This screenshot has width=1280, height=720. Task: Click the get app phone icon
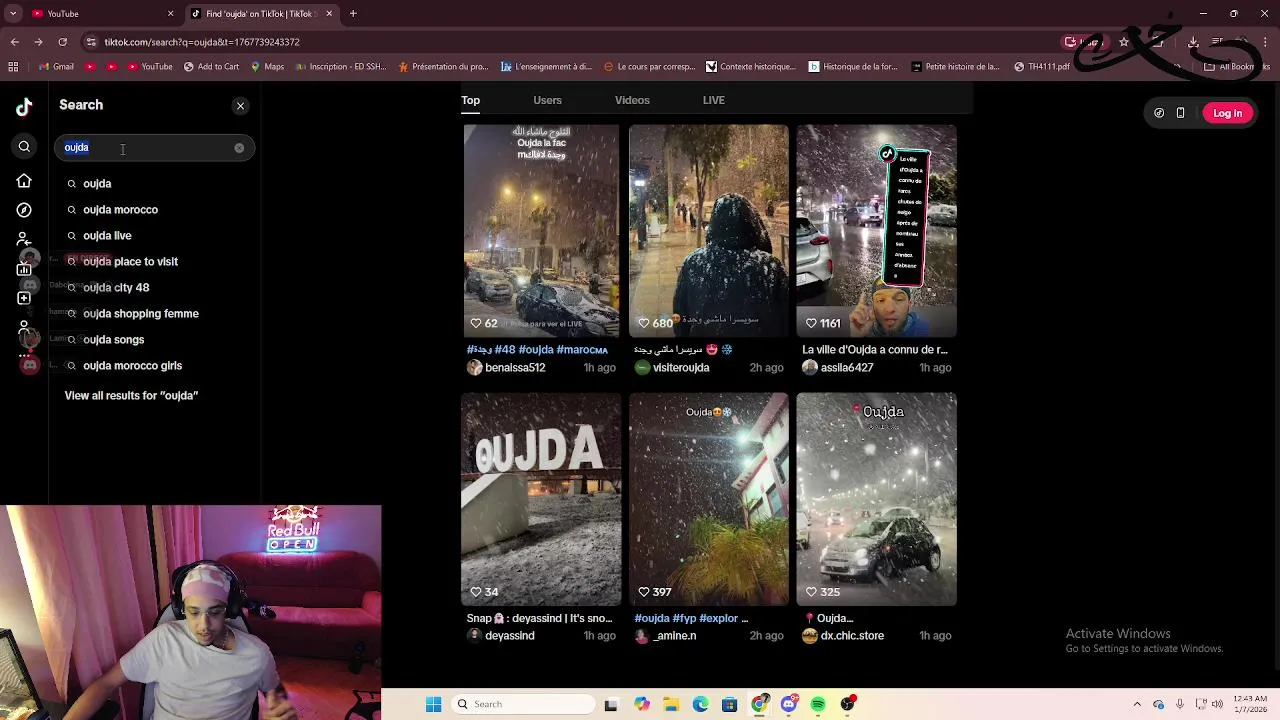pyautogui.click(x=1180, y=113)
